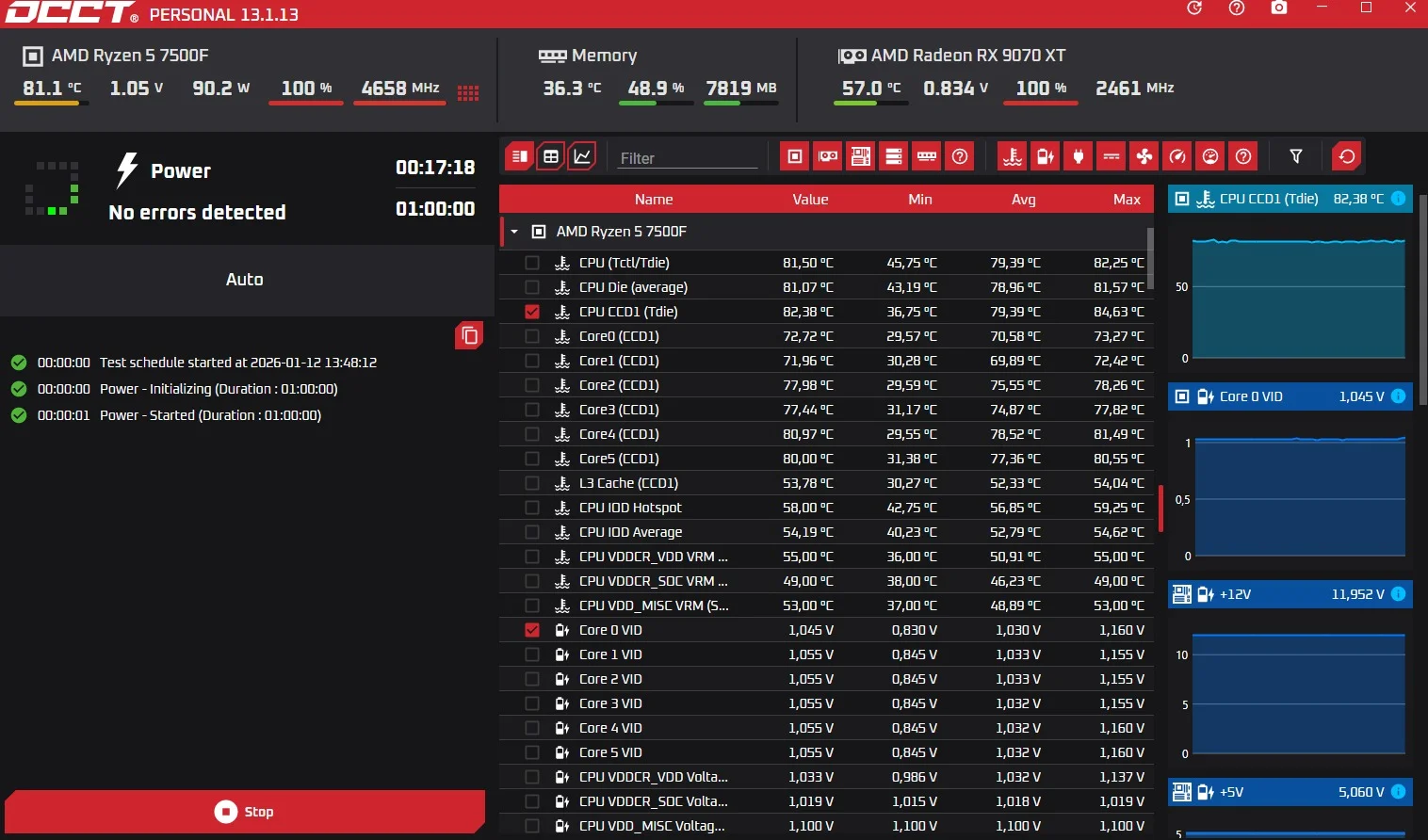Filter by unknown sensor type question icon
1428x840 pixels.
[x=1243, y=156]
